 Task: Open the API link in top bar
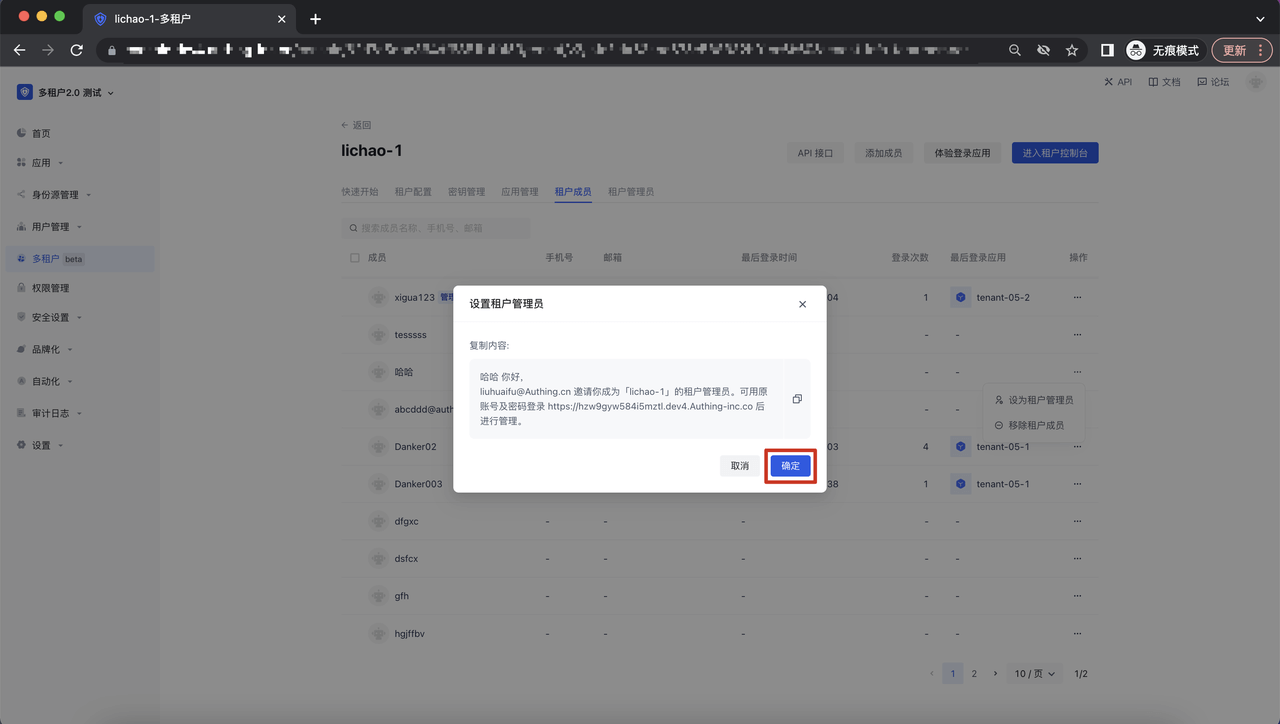pos(1118,82)
